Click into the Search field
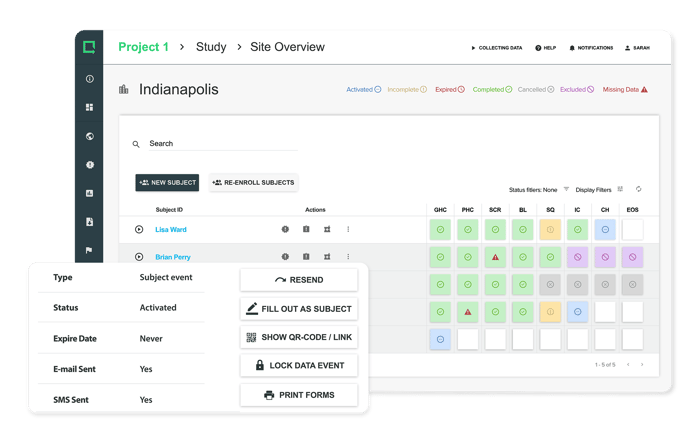The image size is (700, 443). coord(223,144)
